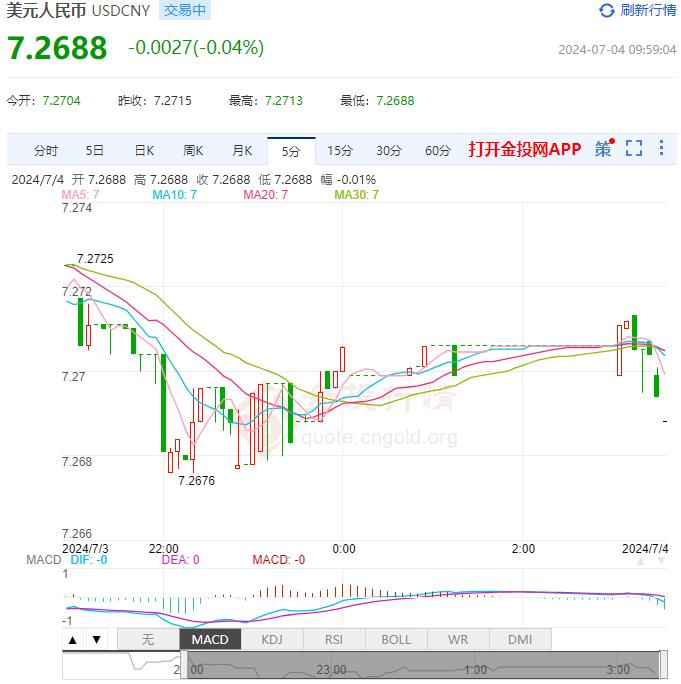The image size is (681, 684).
Task: Select the MACD indicator button
Action: coord(210,640)
